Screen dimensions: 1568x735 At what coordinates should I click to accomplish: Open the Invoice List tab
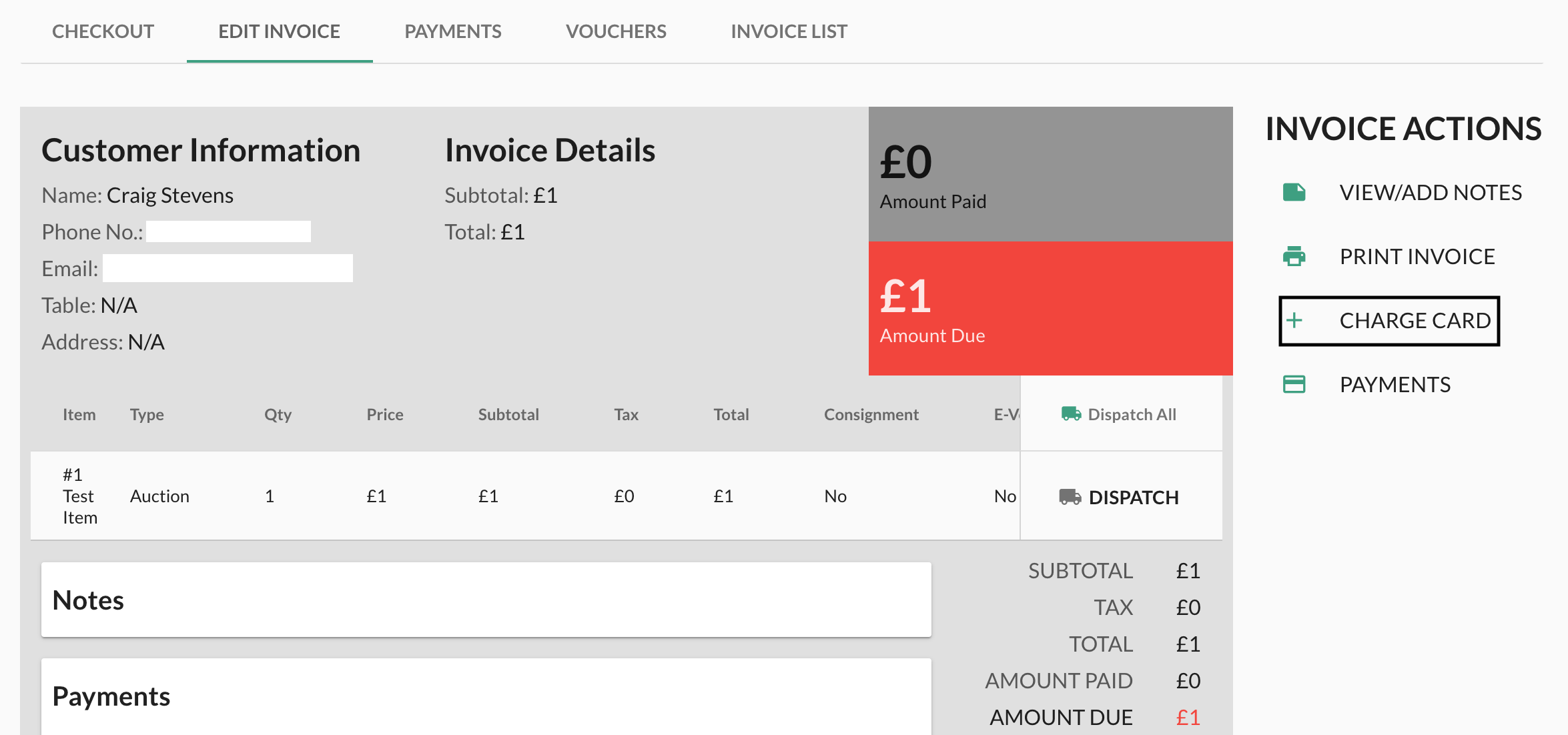tap(788, 31)
